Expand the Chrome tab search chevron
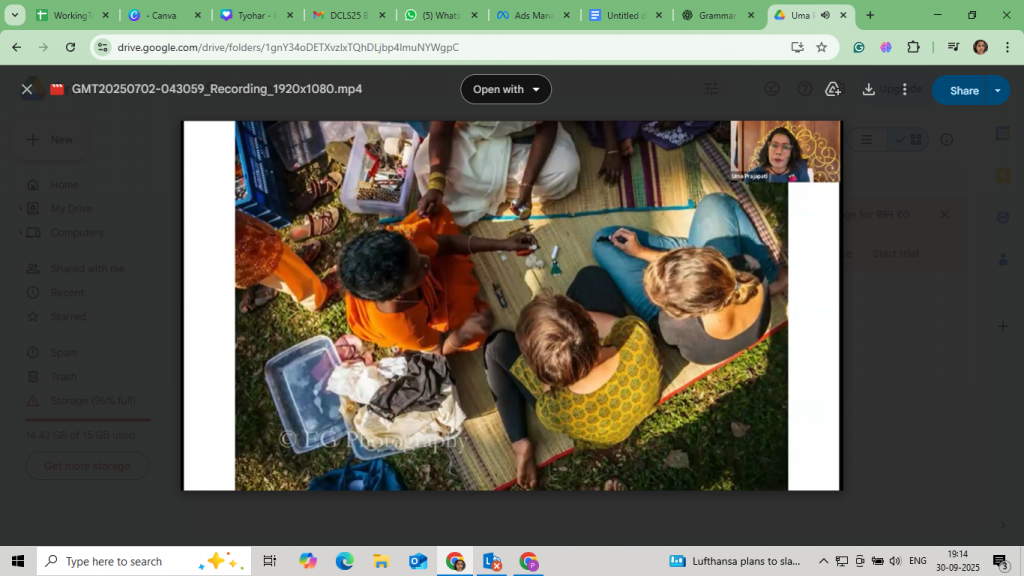Screen dimensions: 1024x576 pyautogui.click(x=15, y=16)
